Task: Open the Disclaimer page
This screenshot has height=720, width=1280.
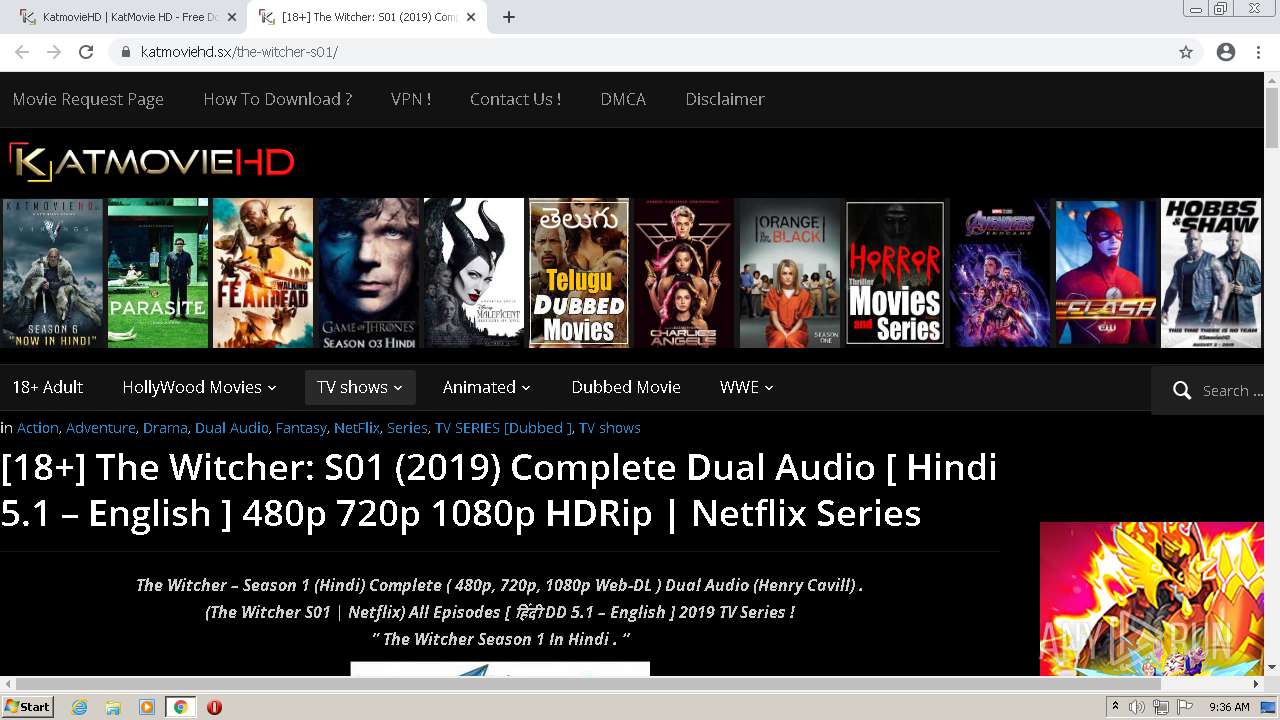Action: 725,99
